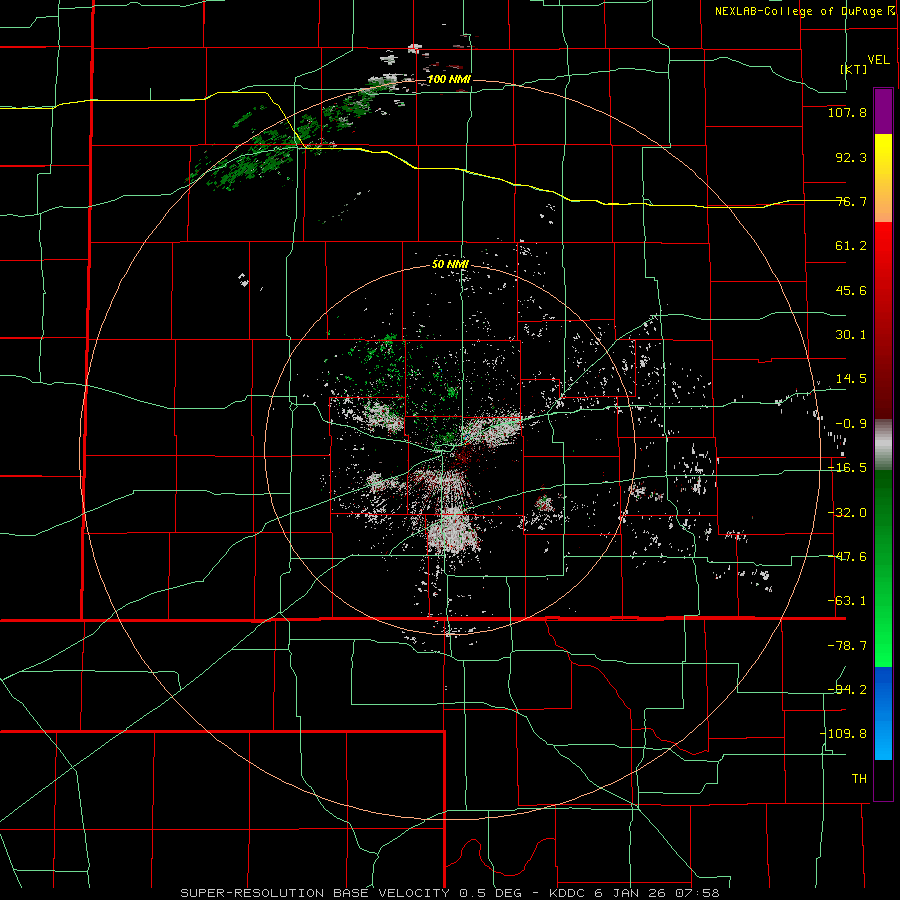
Task: Click the -32.0 velocity scale value
Action: coord(847,513)
